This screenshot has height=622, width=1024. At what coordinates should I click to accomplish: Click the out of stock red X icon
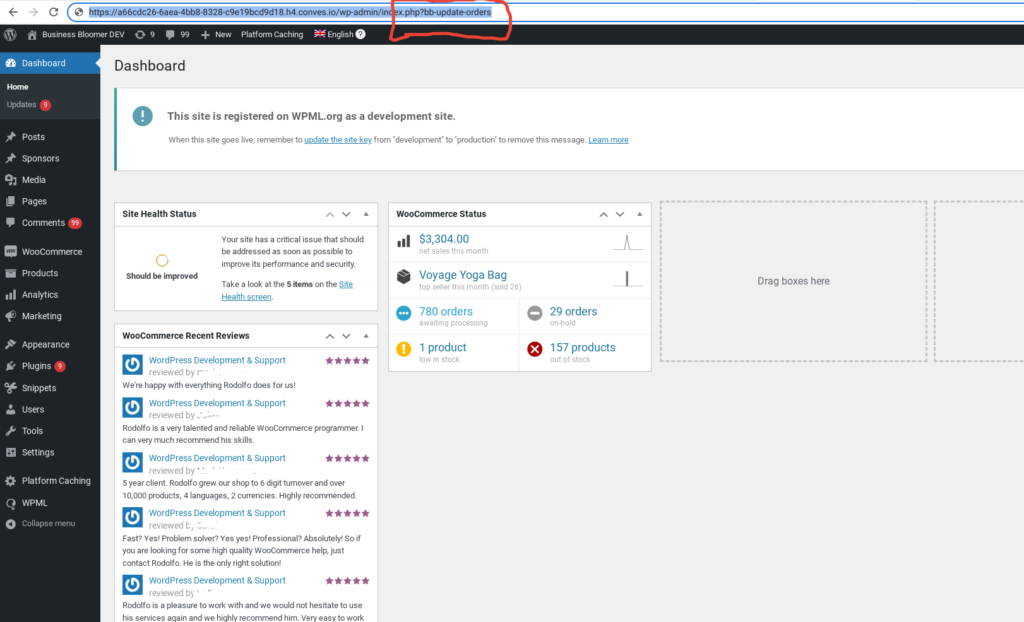tap(535, 350)
